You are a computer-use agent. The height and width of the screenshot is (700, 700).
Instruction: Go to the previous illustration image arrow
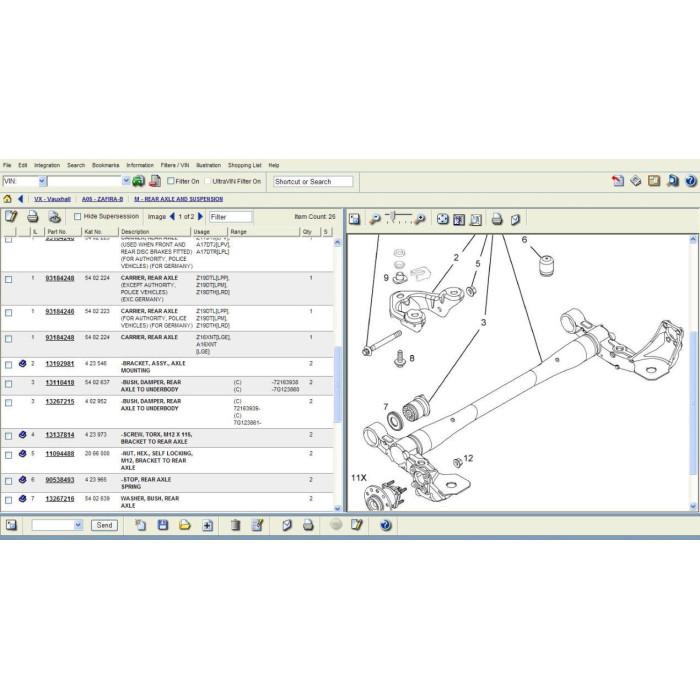[x=172, y=217]
